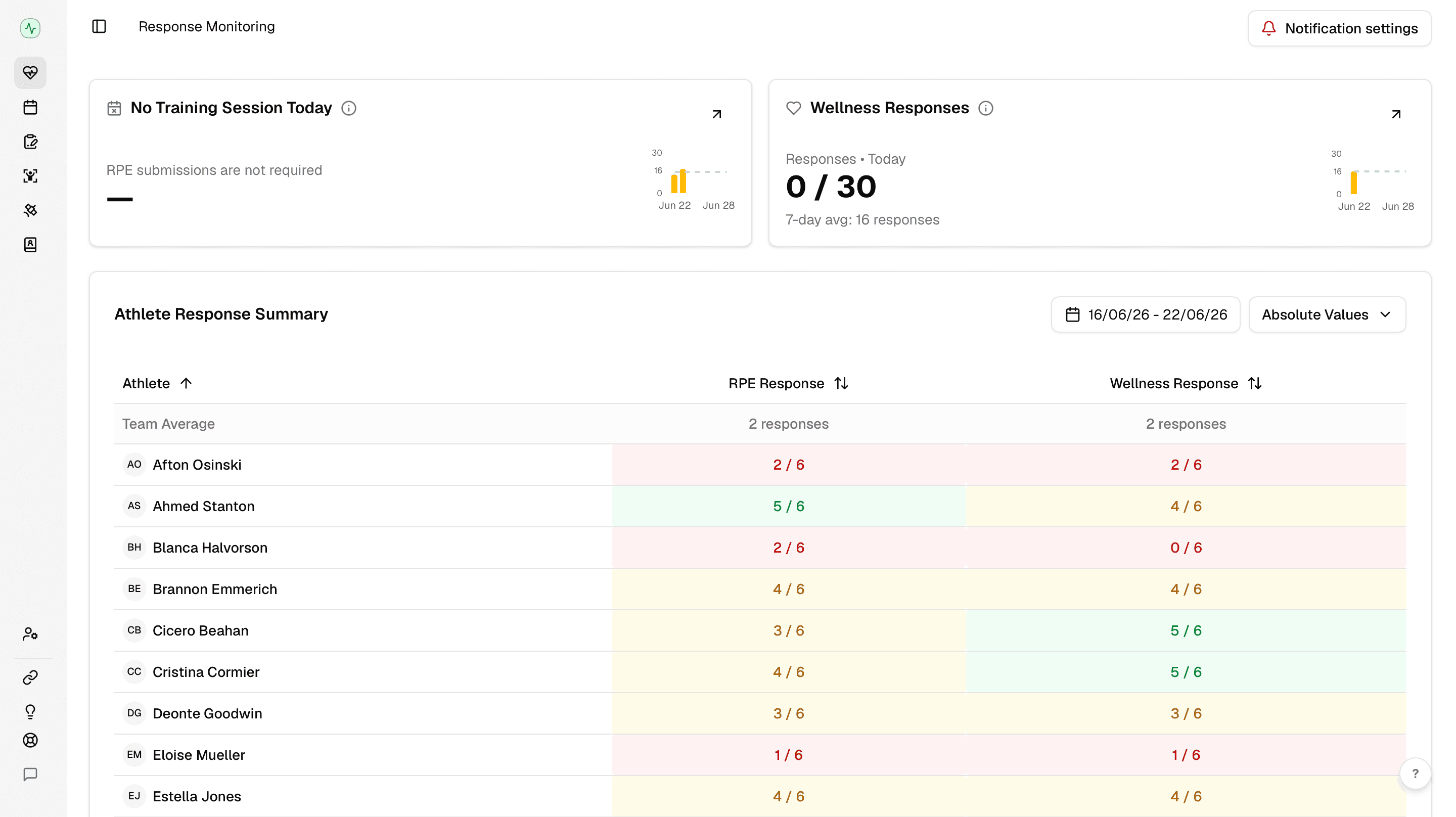Sort by Athlete column arrow
Screen dimensions: 1456x817
tap(186, 383)
